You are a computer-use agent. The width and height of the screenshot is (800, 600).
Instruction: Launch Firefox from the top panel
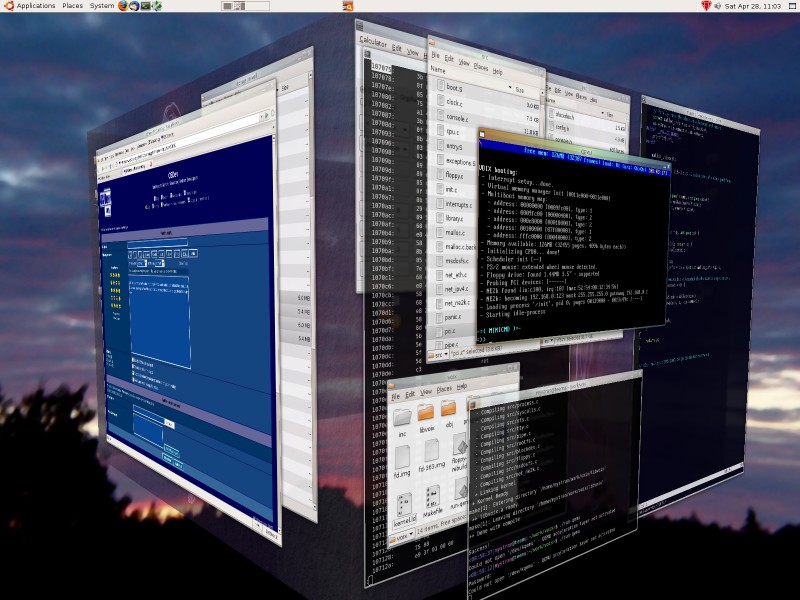122,6
